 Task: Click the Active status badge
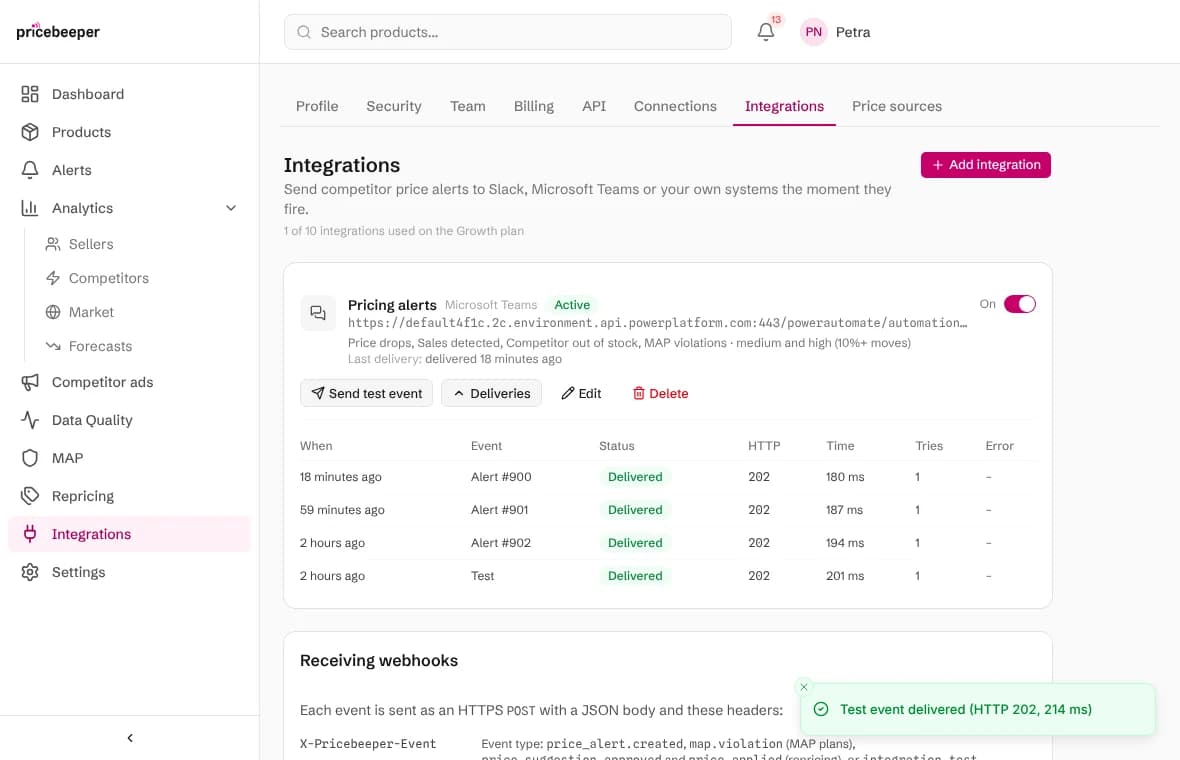pos(572,305)
